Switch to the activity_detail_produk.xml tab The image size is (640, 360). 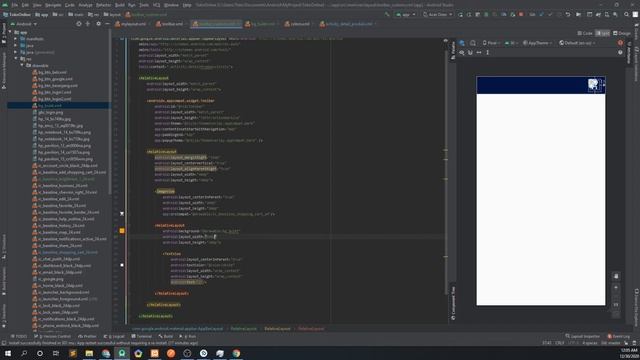(347, 24)
